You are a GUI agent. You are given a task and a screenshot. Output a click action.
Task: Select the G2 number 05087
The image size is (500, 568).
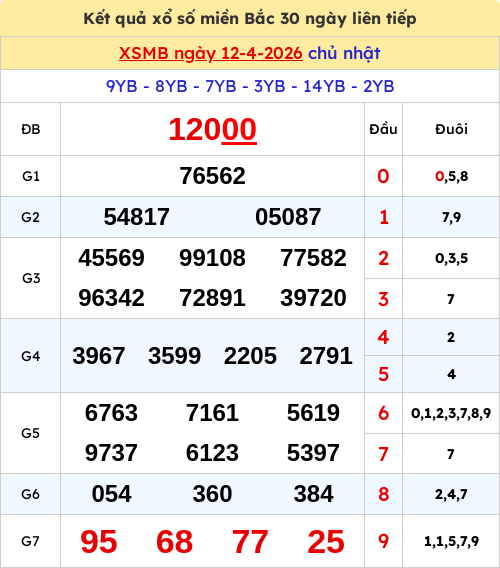tap(288, 217)
